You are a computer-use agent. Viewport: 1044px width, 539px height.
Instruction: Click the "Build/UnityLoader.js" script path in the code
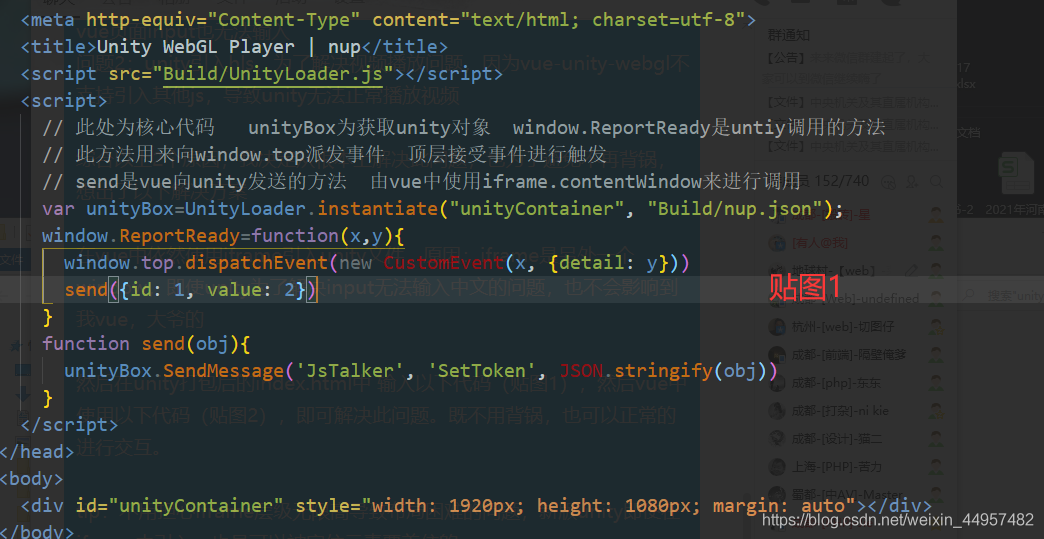point(273,73)
